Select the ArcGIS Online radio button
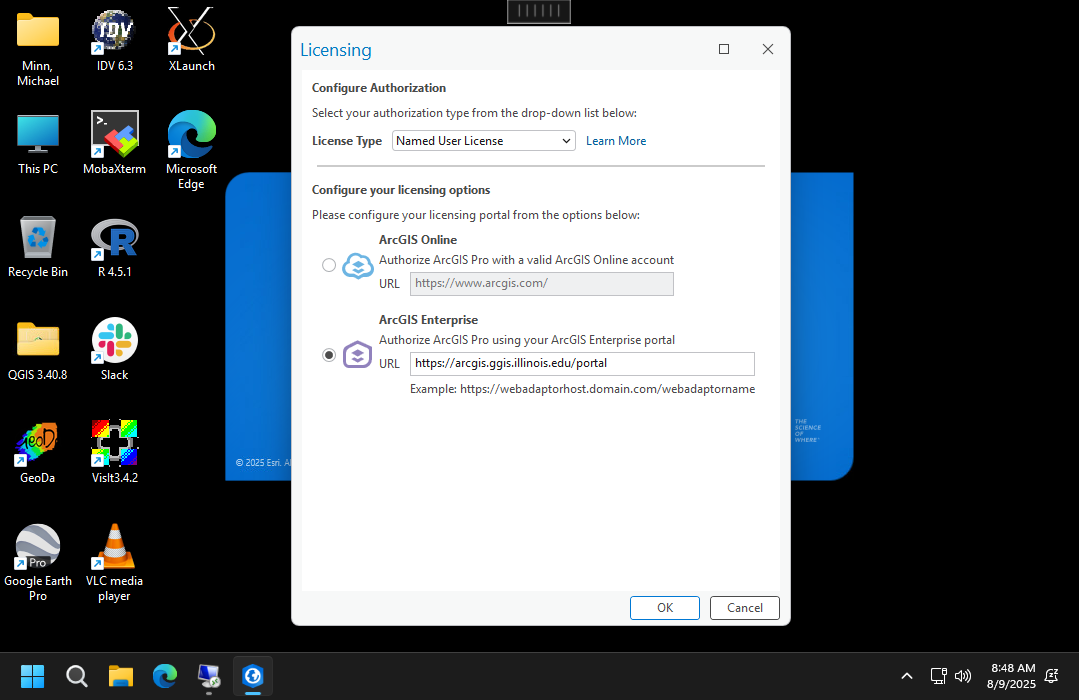 tap(329, 266)
